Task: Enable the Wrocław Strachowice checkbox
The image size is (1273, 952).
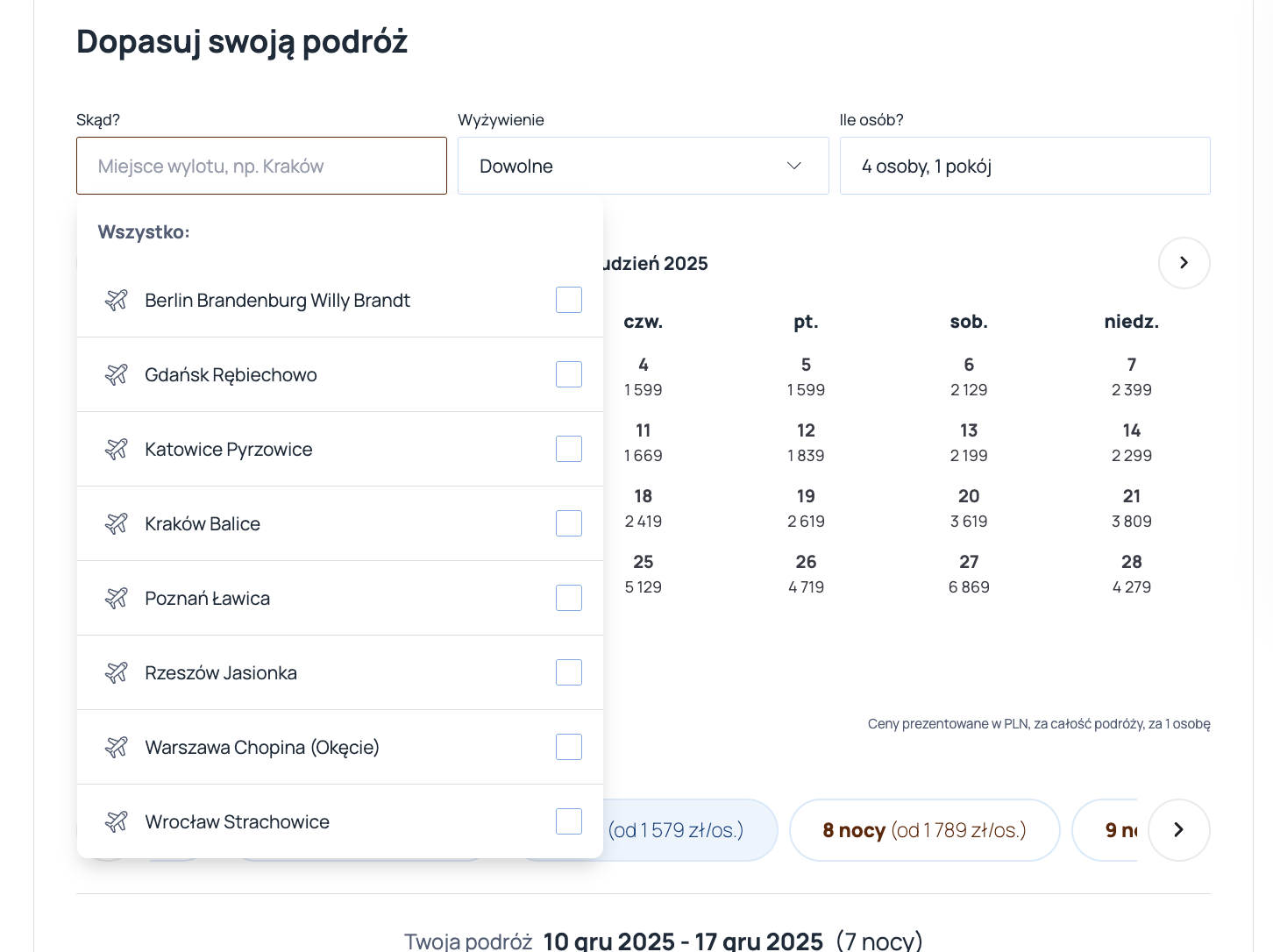Action: [x=569, y=821]
